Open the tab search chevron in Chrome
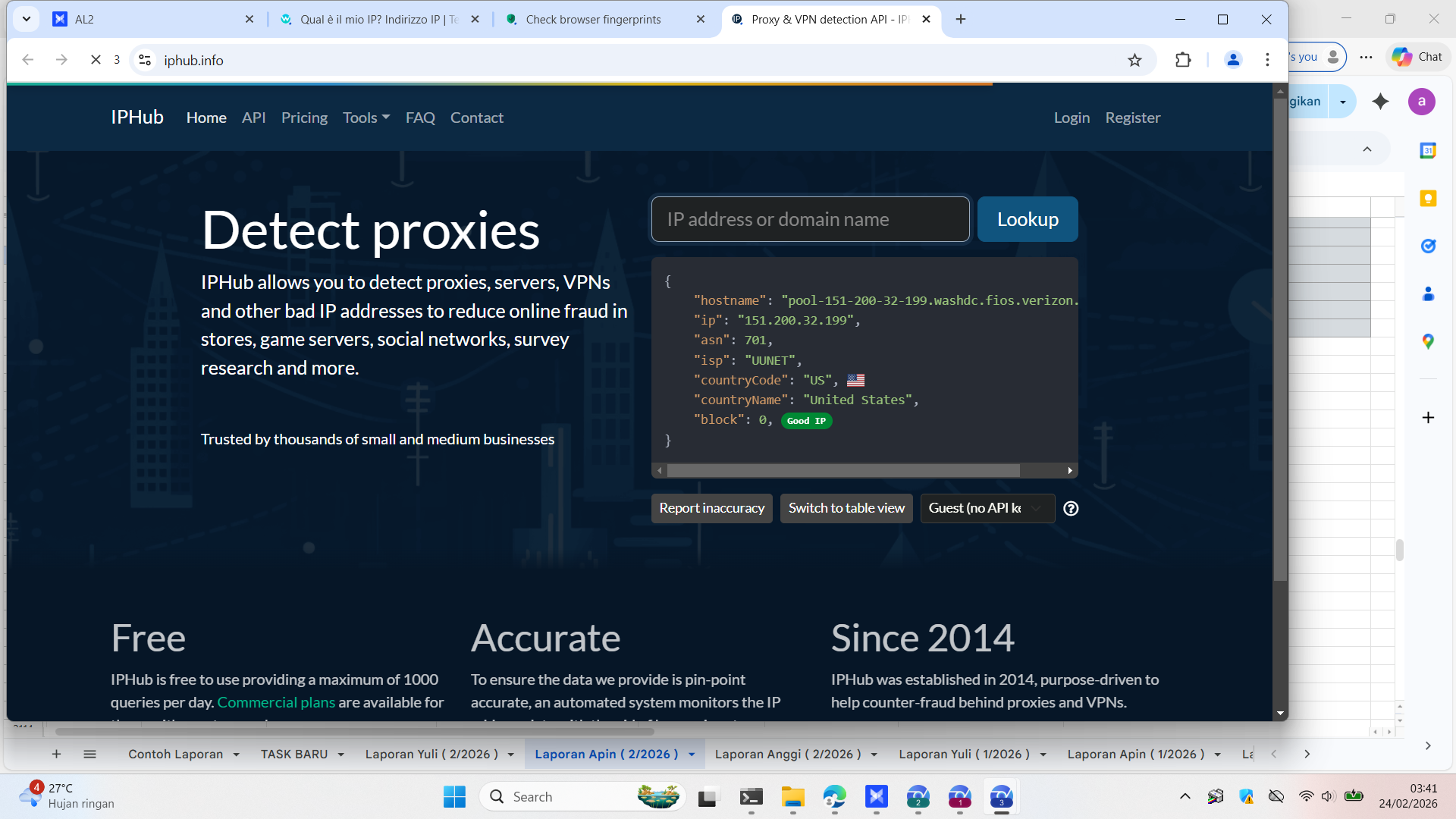This screenshot has height=819, width=1456. point(27,19)
